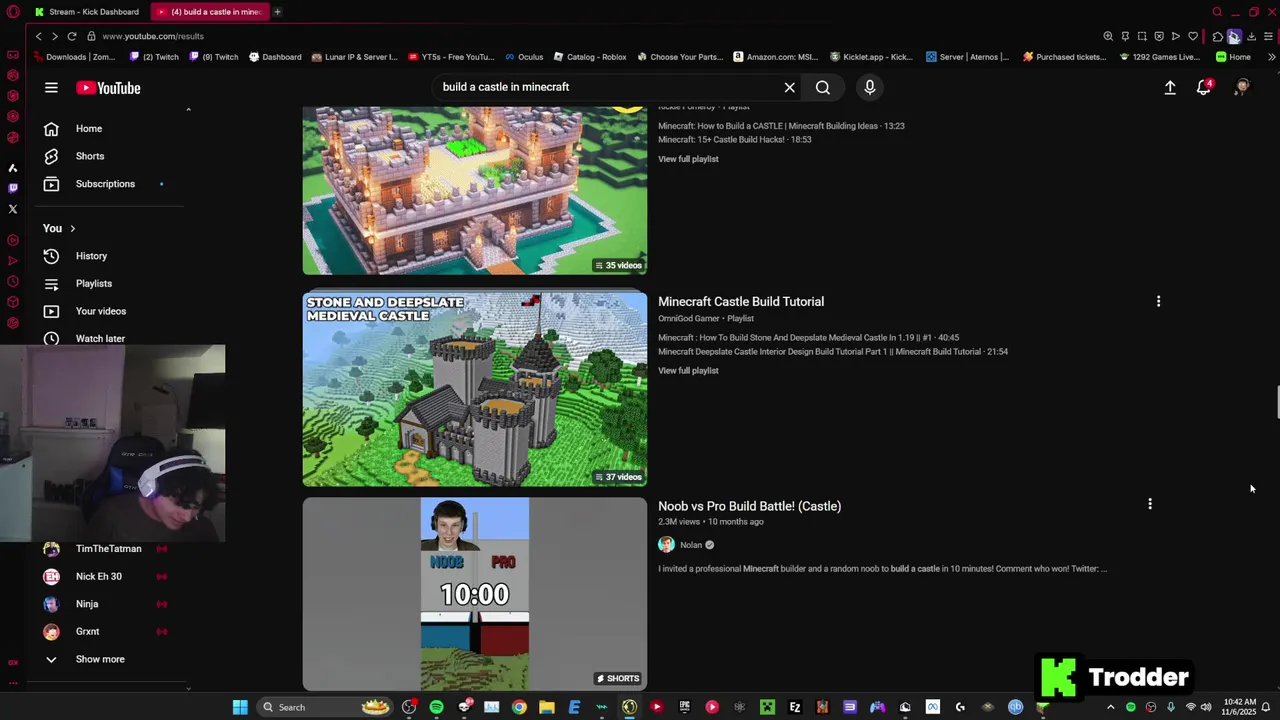Viewport: 1280px width, 720px height.
Task: Select the build a castle in minecraft tab
Action: 209,12
